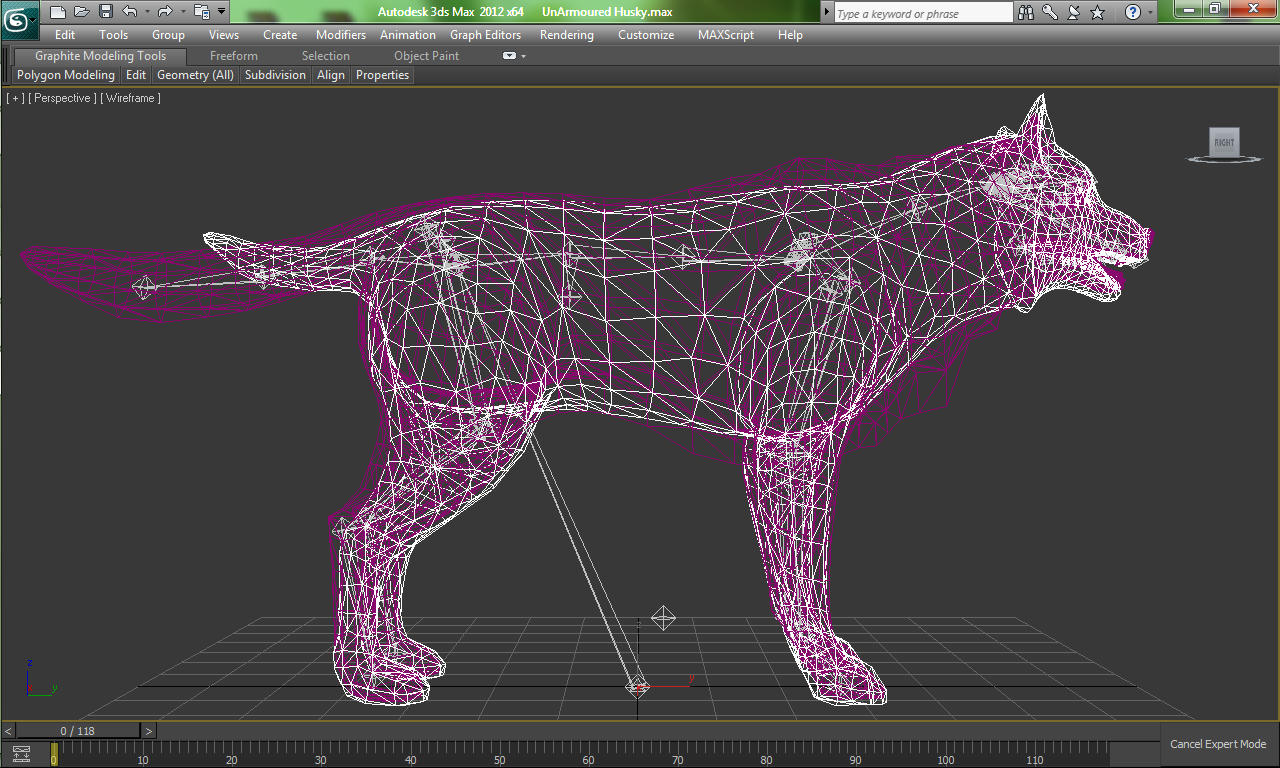Open the Help question mark icon
This screenshot has width=1280, height=768.
coord(1132,12)
